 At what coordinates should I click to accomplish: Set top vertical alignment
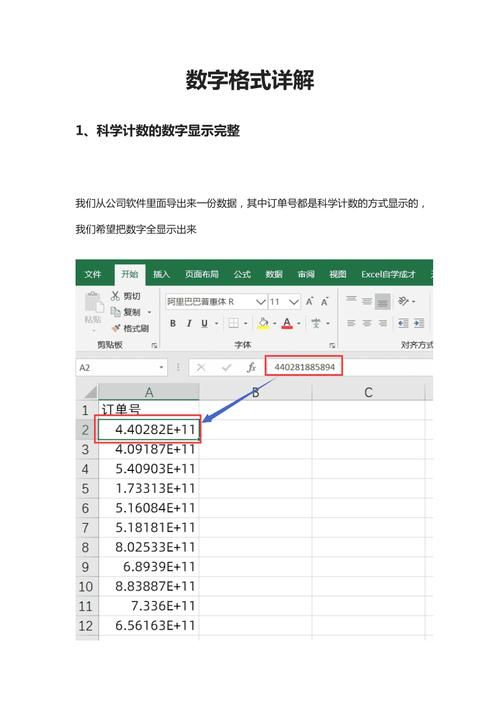coord(351,301)
